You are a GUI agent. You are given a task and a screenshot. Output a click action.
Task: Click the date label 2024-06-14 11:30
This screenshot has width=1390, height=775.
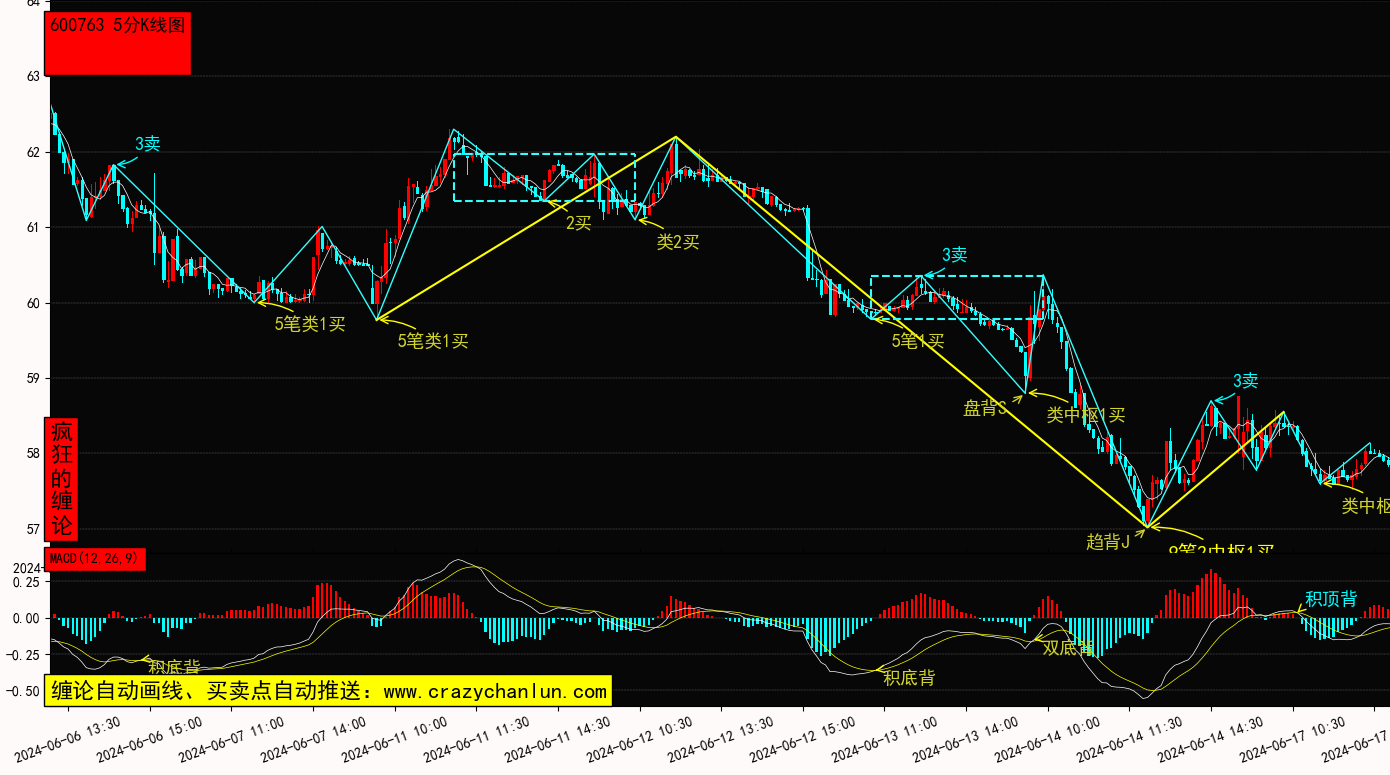click(x=1130, y=738)
